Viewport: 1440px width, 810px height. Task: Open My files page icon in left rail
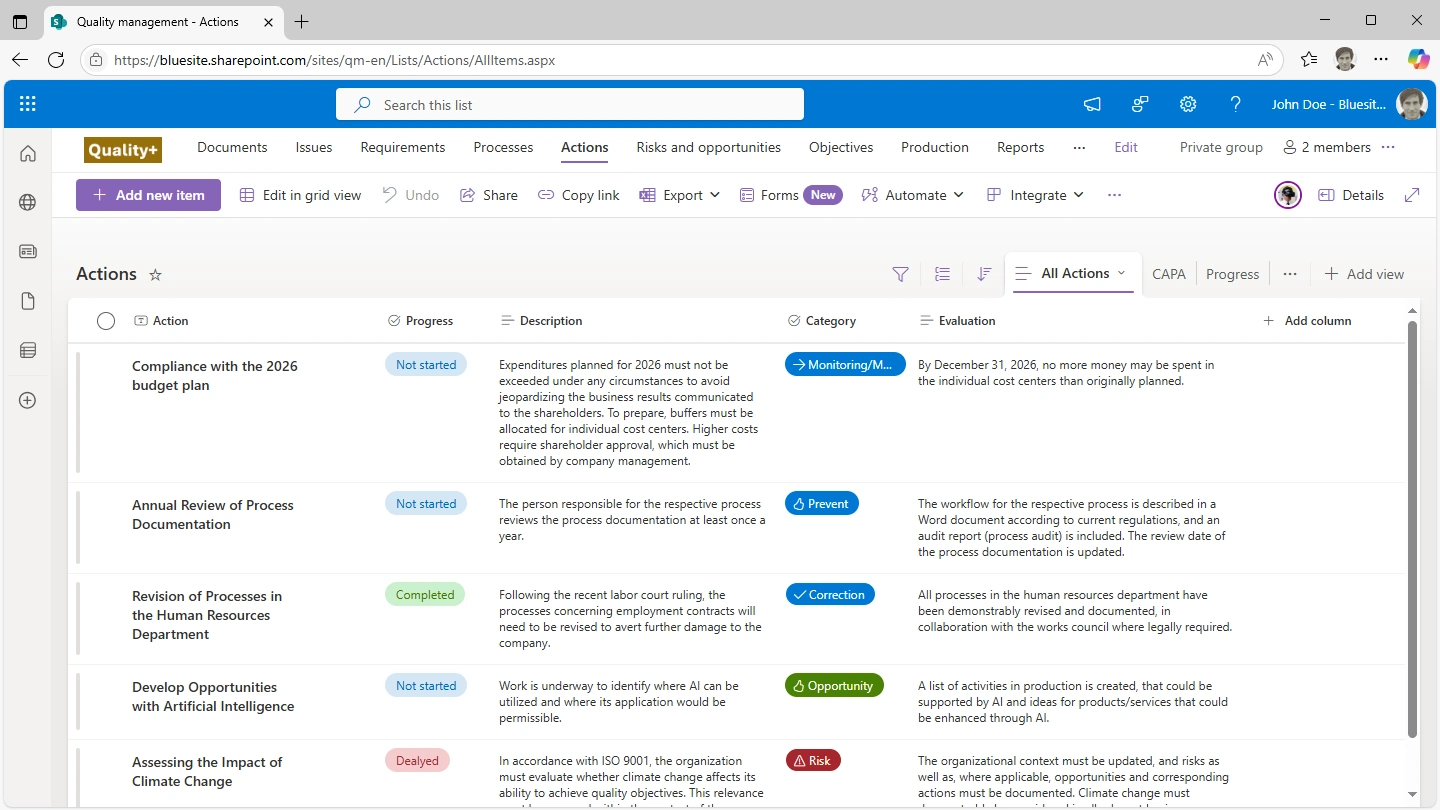28,301
